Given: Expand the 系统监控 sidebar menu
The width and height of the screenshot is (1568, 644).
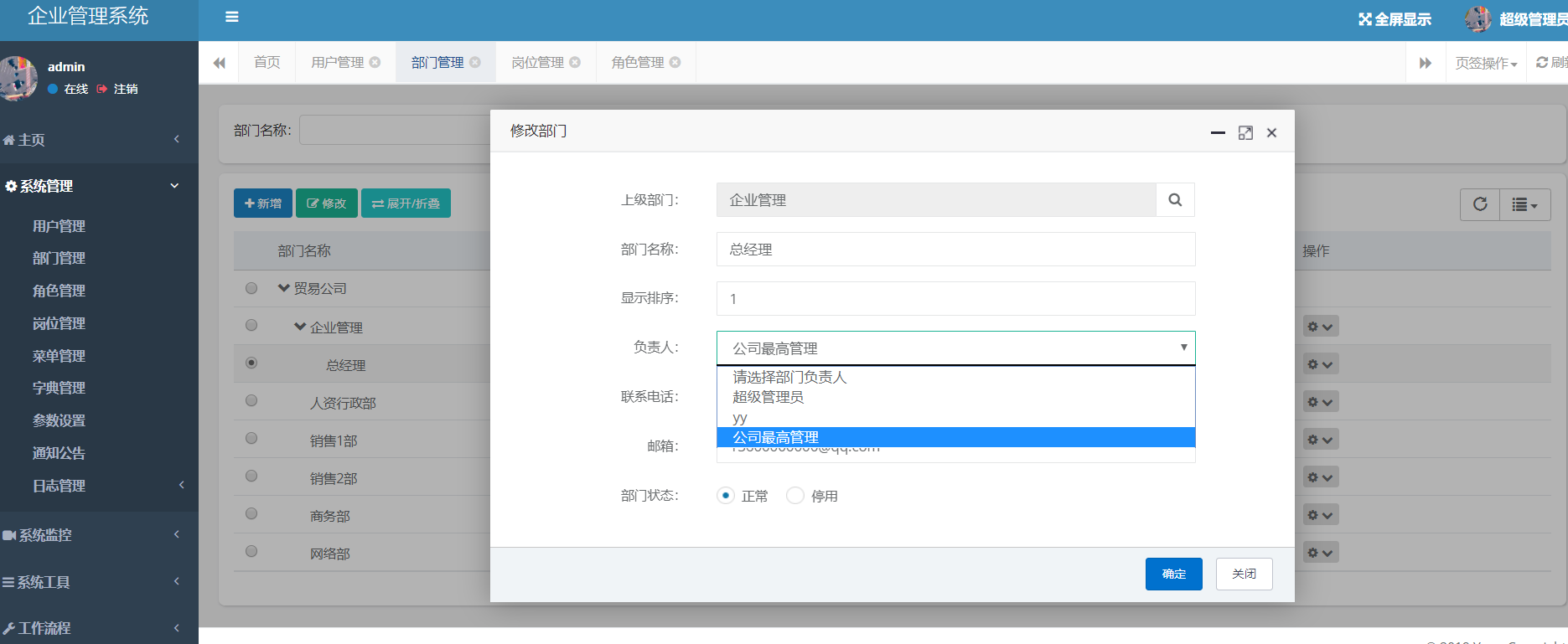Looking at the screenshot, I should click(99, 534).
